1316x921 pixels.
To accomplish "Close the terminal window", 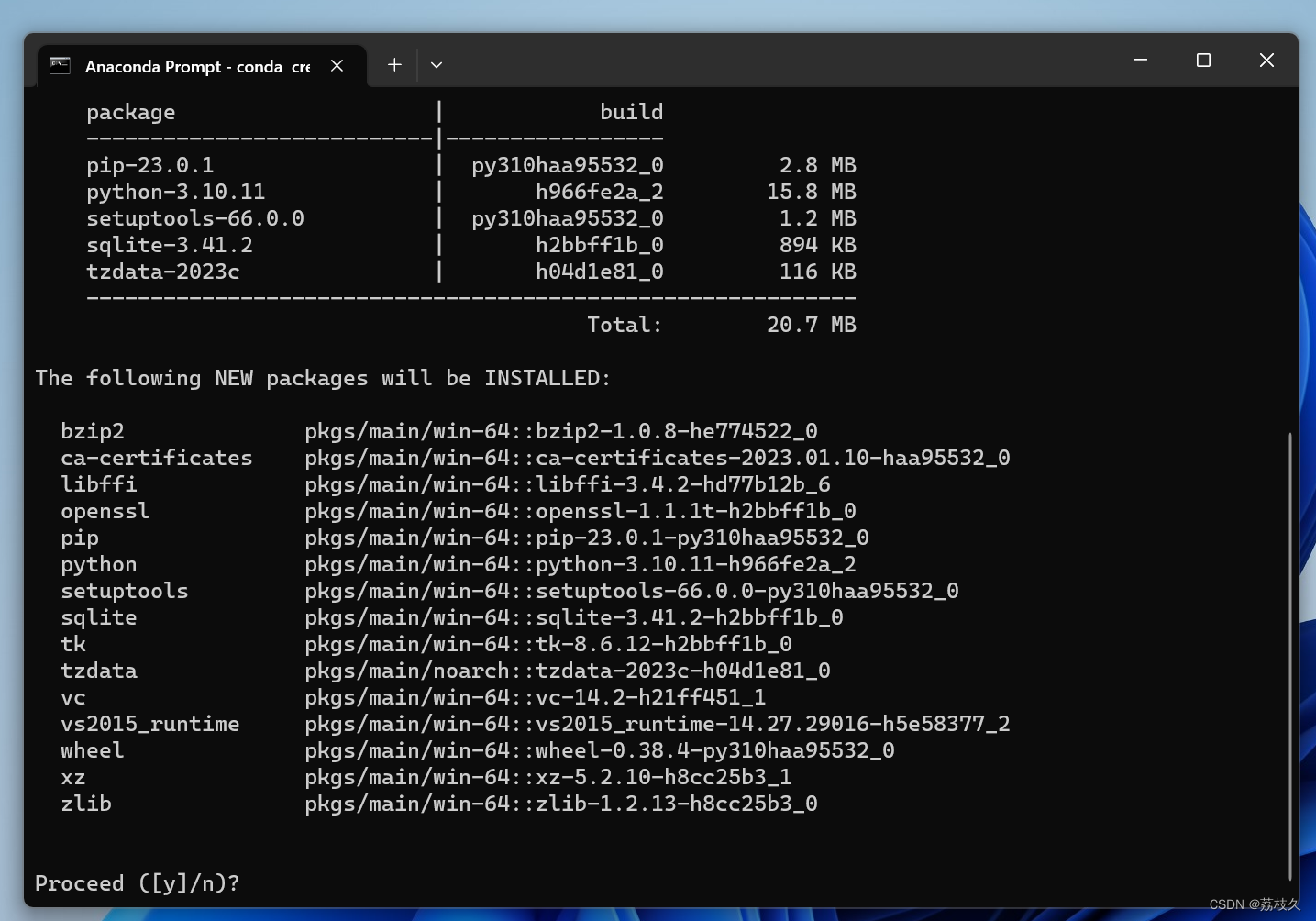I will pos(1266,61).
